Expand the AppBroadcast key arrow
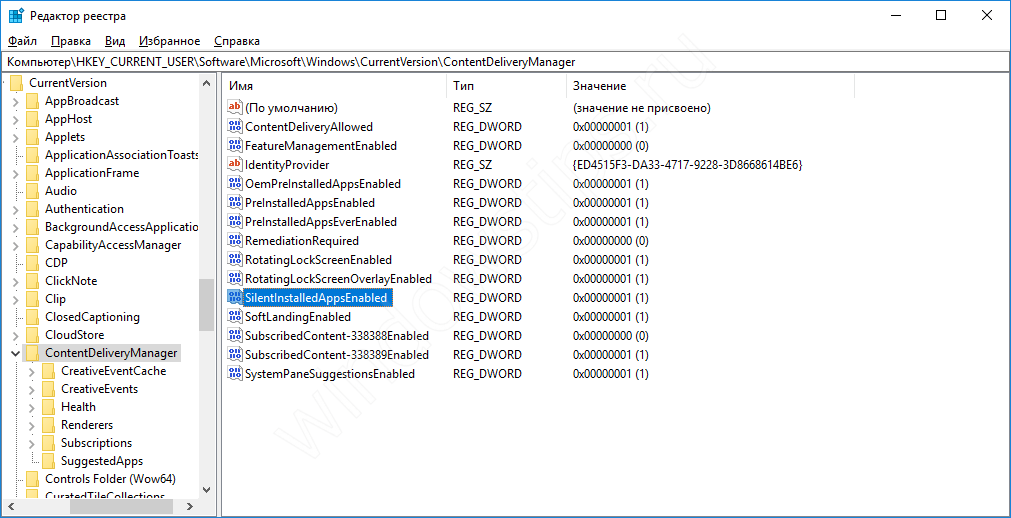This screenshot has width=1011, height=518. point(15,101)
